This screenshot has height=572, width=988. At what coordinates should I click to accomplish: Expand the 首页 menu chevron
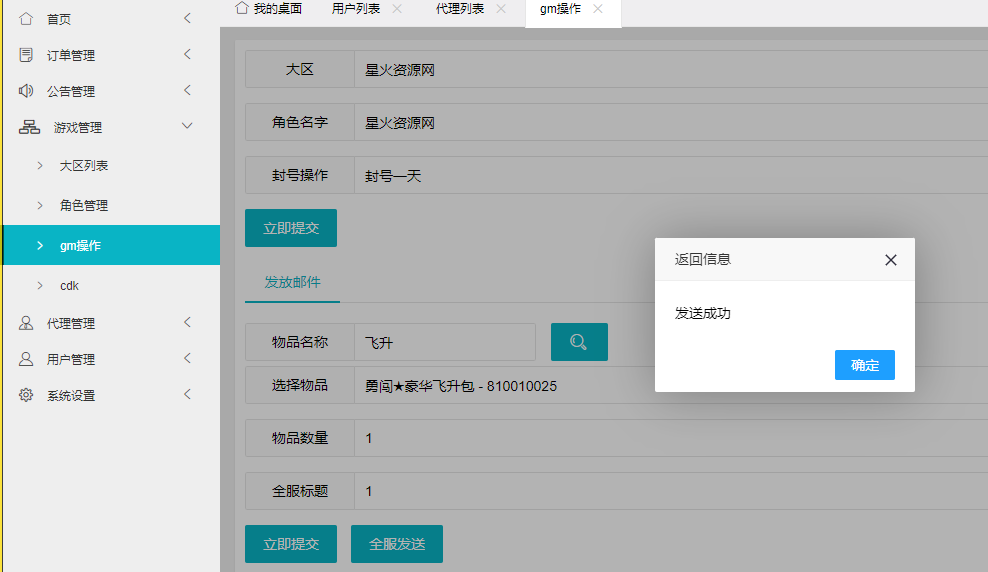pyautogui.click(x=187, y=18)
